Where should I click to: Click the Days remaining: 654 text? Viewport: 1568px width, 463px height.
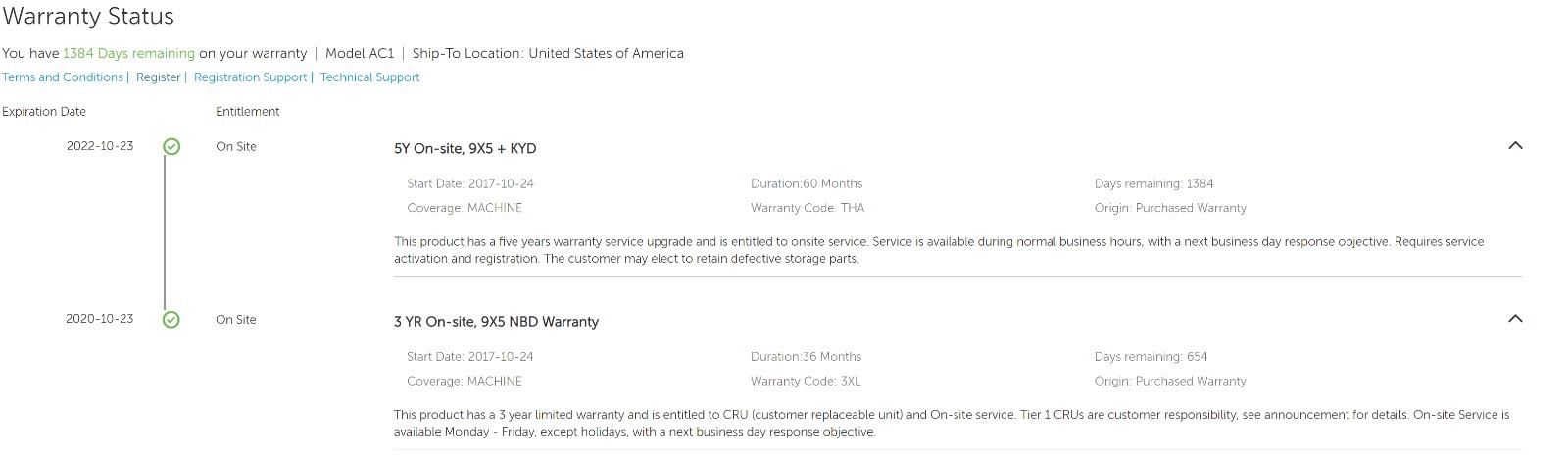coord(1151,357)
